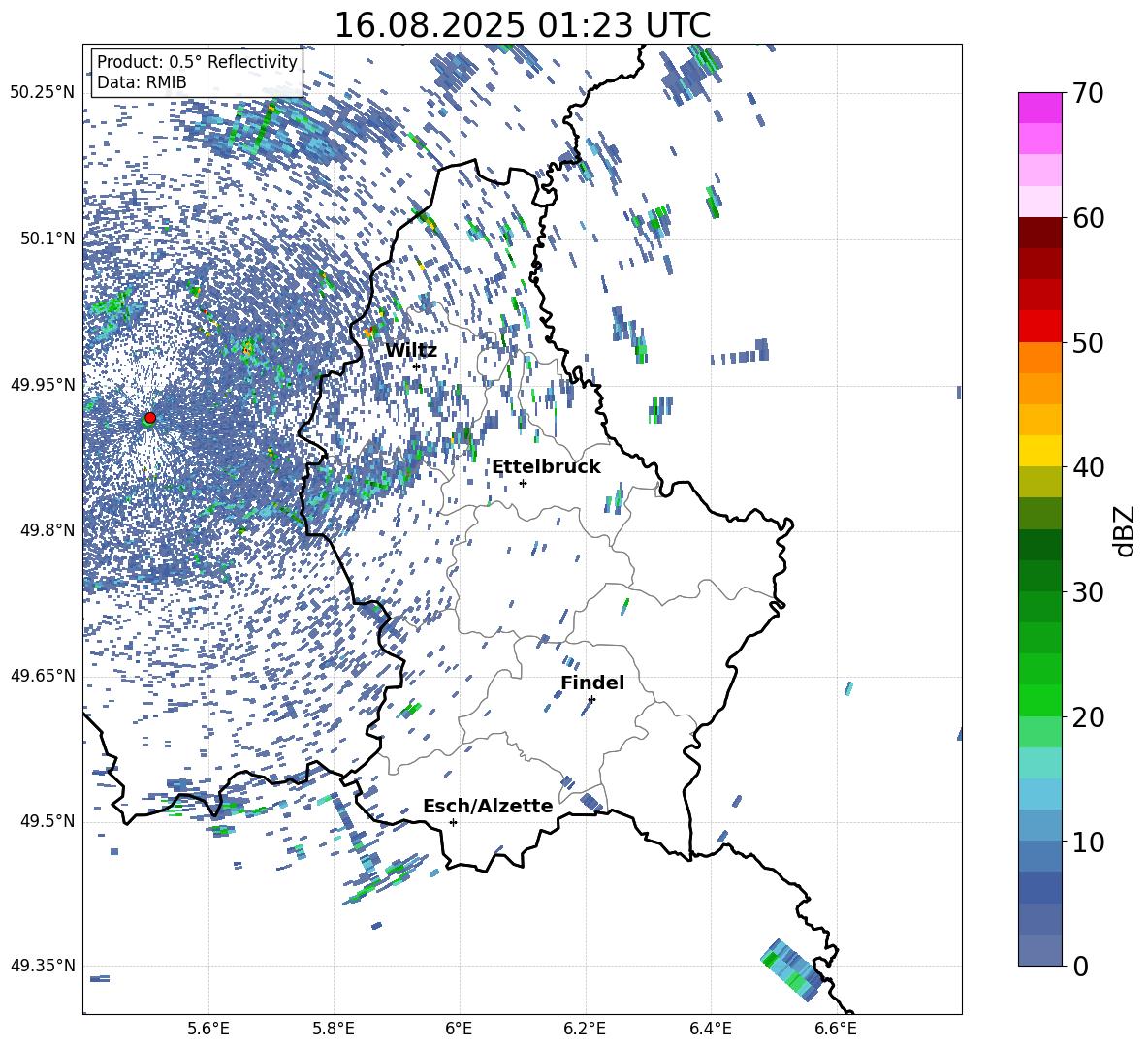Viewport: 1148px width, 1048px height.
Task: Click the "Data: RMIB" legend line
Action: [x=142, y=82]
